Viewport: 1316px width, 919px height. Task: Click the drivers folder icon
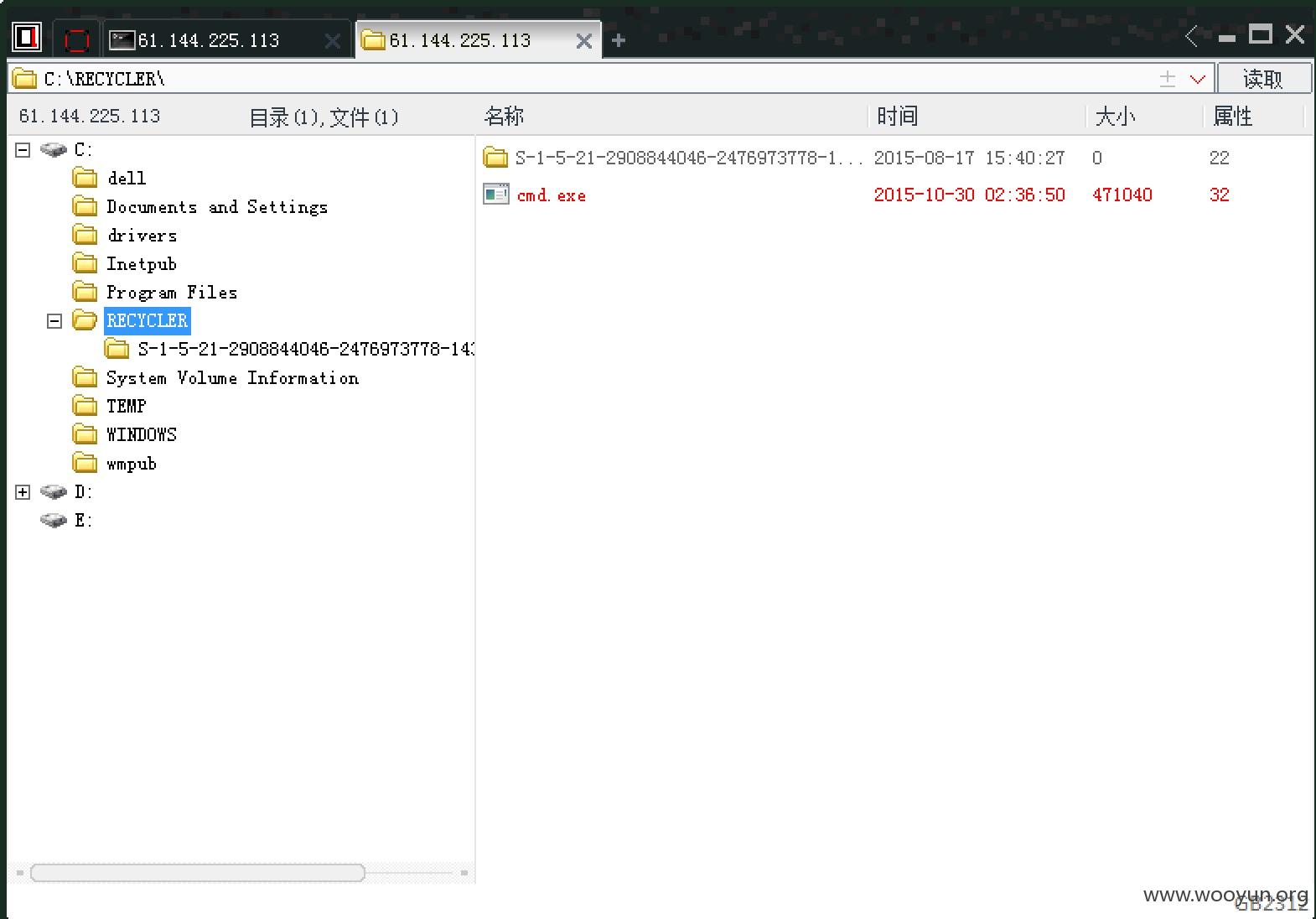tap(85, 234)
